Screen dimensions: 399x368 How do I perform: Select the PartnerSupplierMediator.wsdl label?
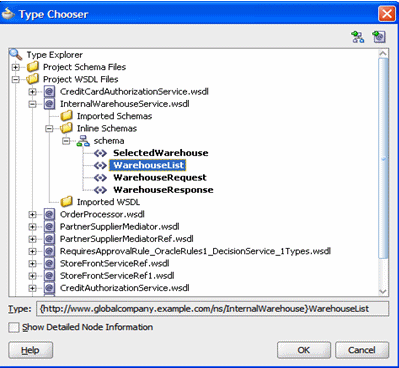120,227
